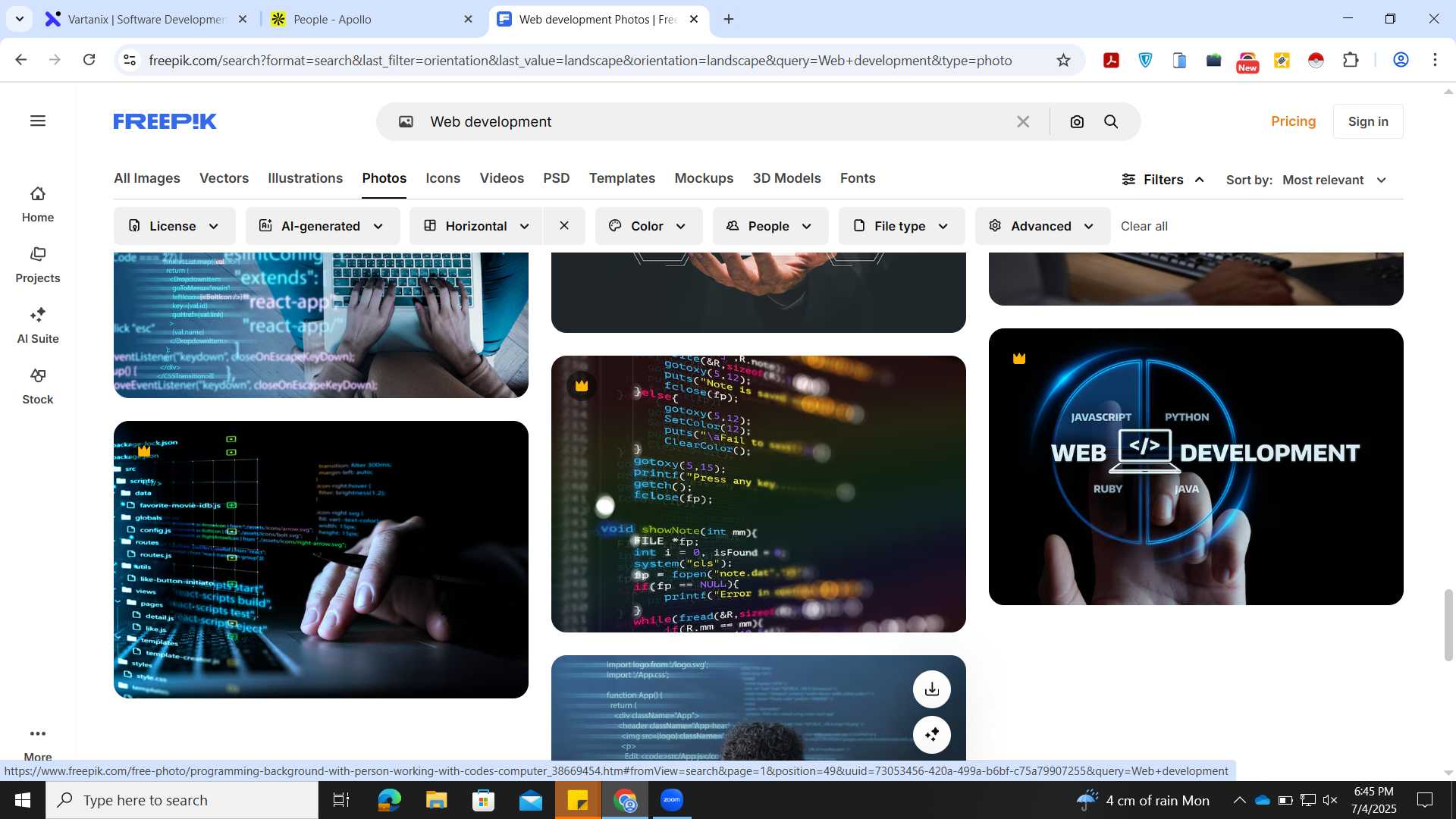Open browser extensions puzzle icon
The height and width of the screenshot is (819, 1456).
tap(1351, 60)
